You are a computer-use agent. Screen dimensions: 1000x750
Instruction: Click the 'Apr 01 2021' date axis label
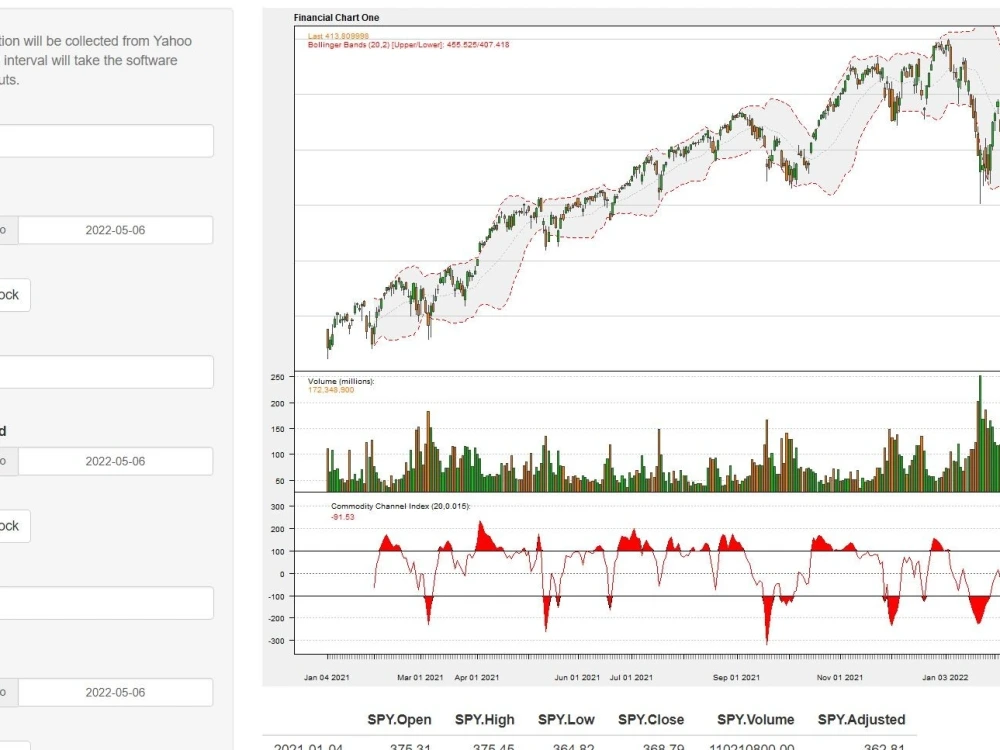point(476,677)
